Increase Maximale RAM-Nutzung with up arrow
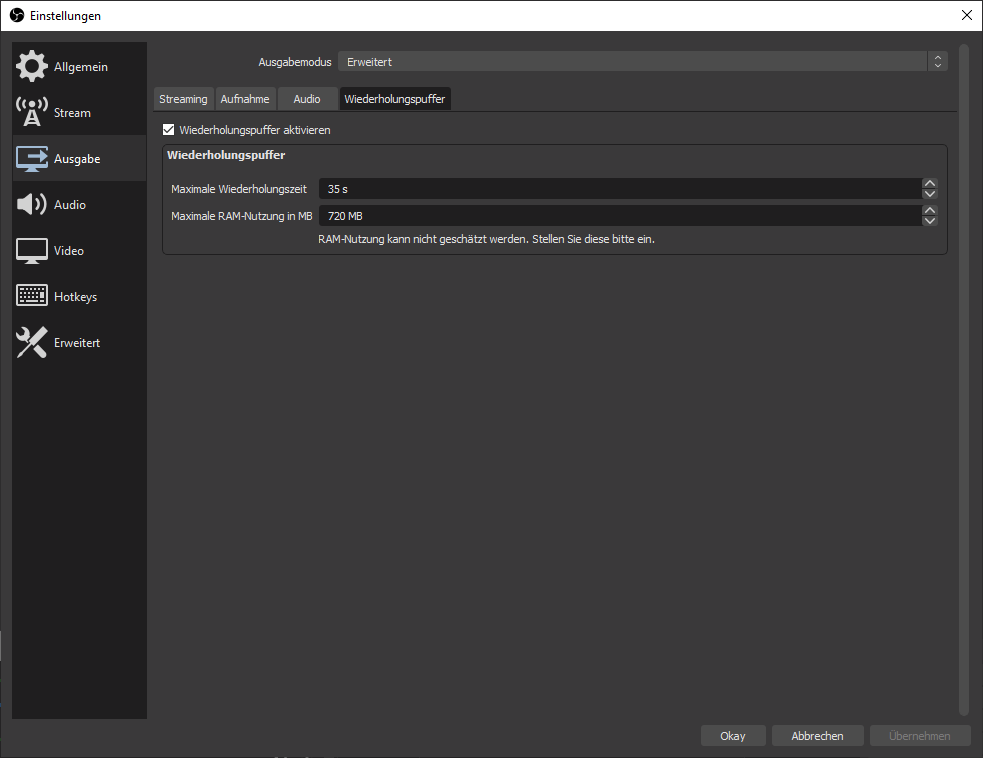Screen dimensions: 983x758 (930, 210)
